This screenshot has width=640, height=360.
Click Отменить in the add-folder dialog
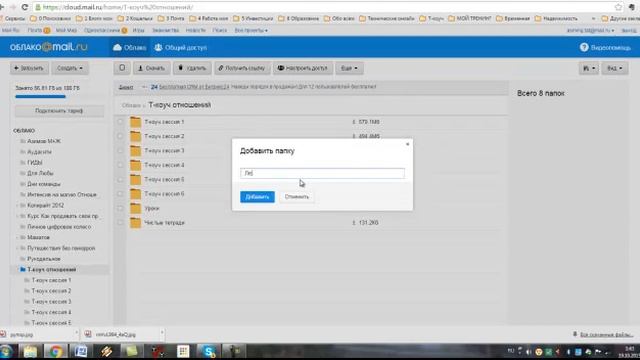coord(297,197)
